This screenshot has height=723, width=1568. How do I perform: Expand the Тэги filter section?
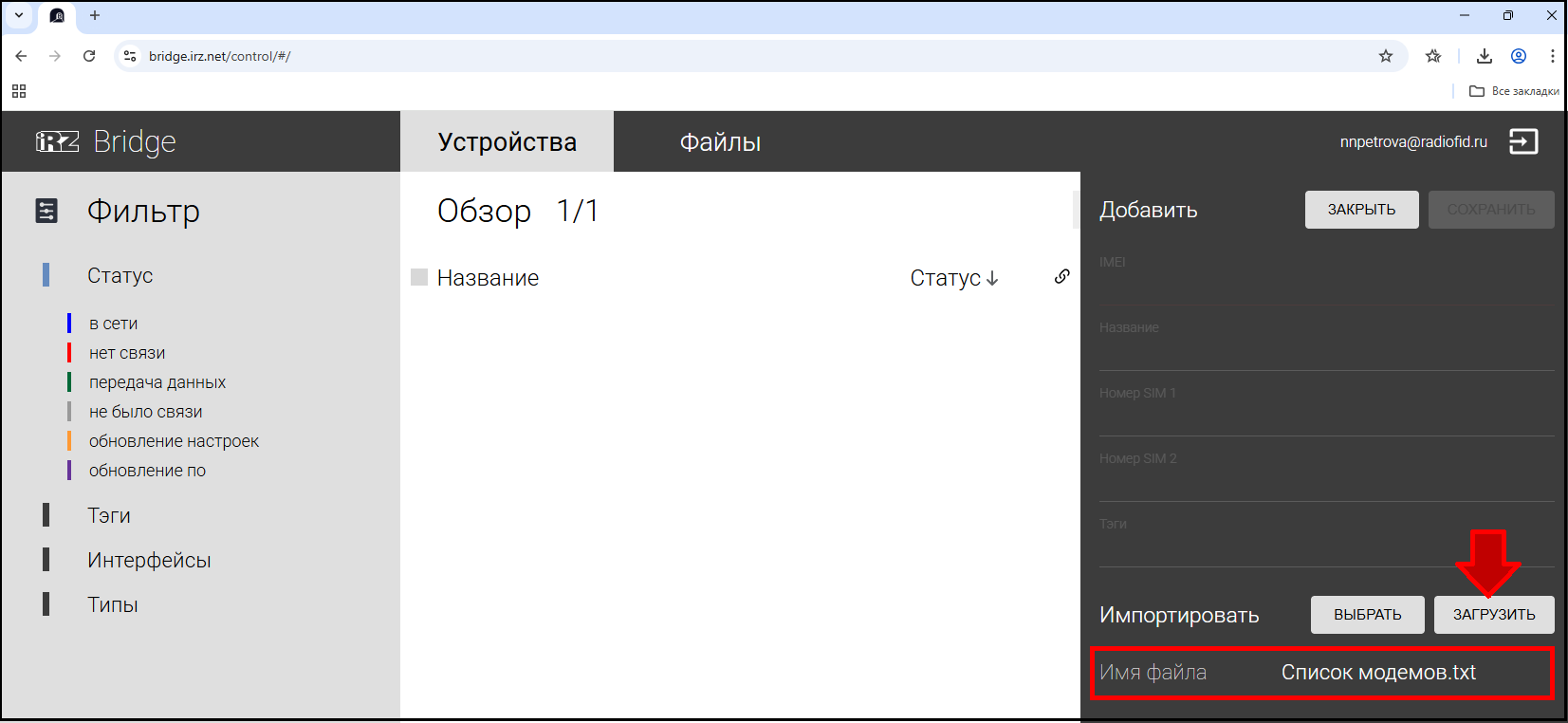point(108,515)
